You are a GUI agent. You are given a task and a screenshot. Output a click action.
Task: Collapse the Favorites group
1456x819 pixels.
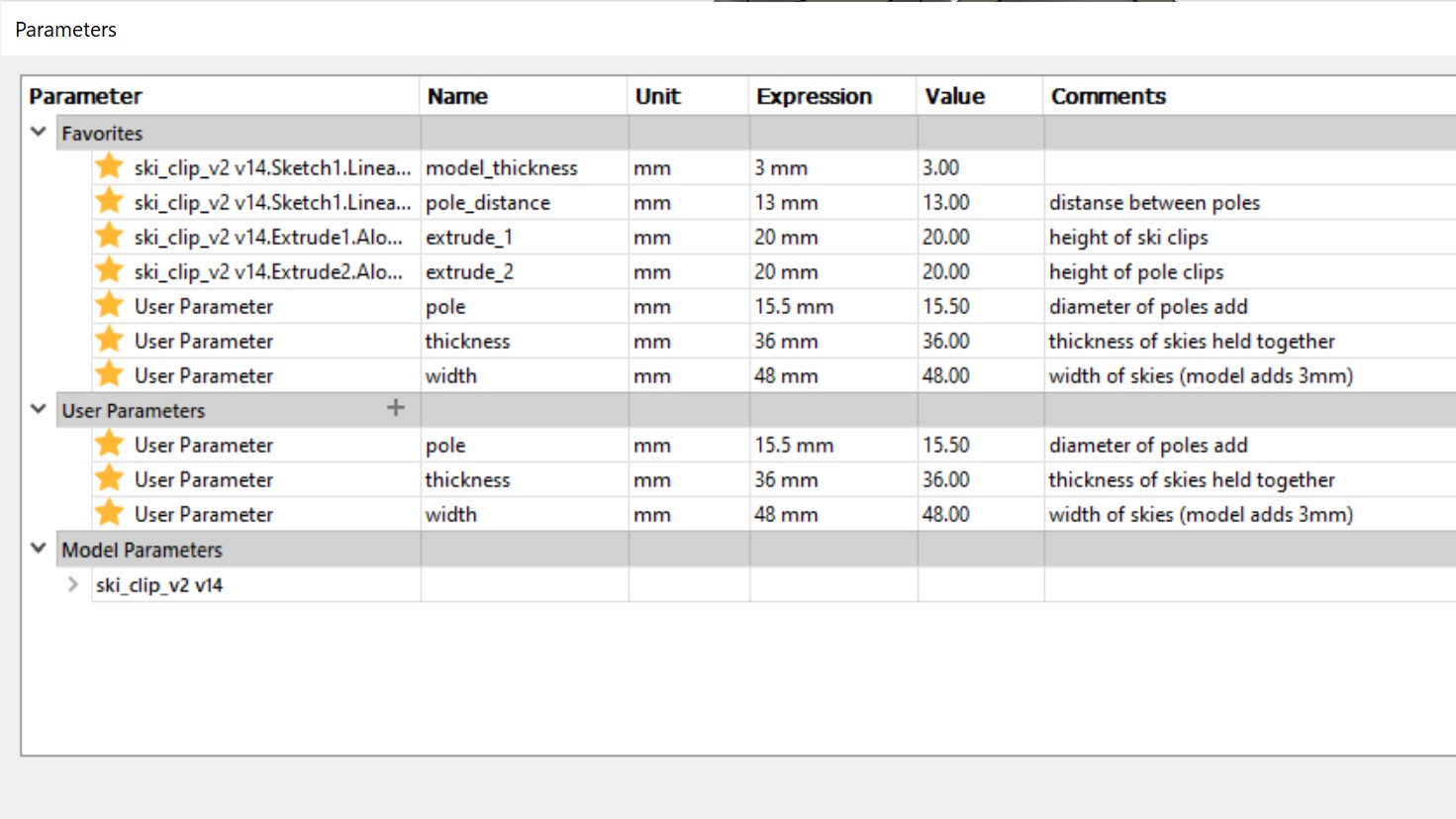tap(39, 132)
